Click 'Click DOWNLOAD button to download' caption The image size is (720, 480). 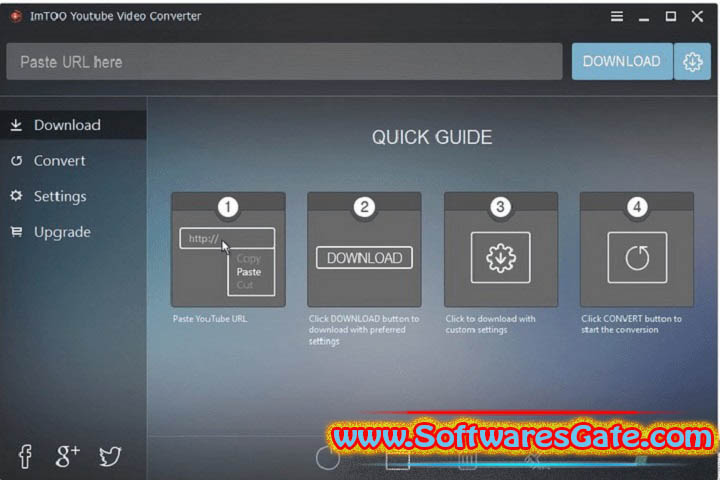364,330
